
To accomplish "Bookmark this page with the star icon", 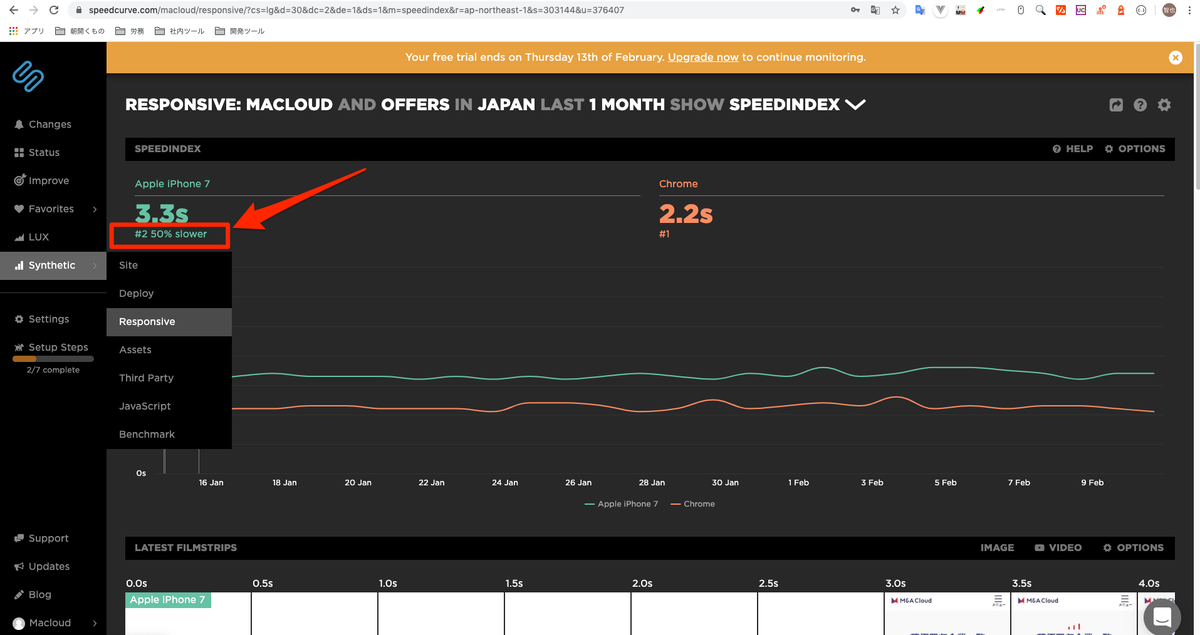I will [895, 10].
